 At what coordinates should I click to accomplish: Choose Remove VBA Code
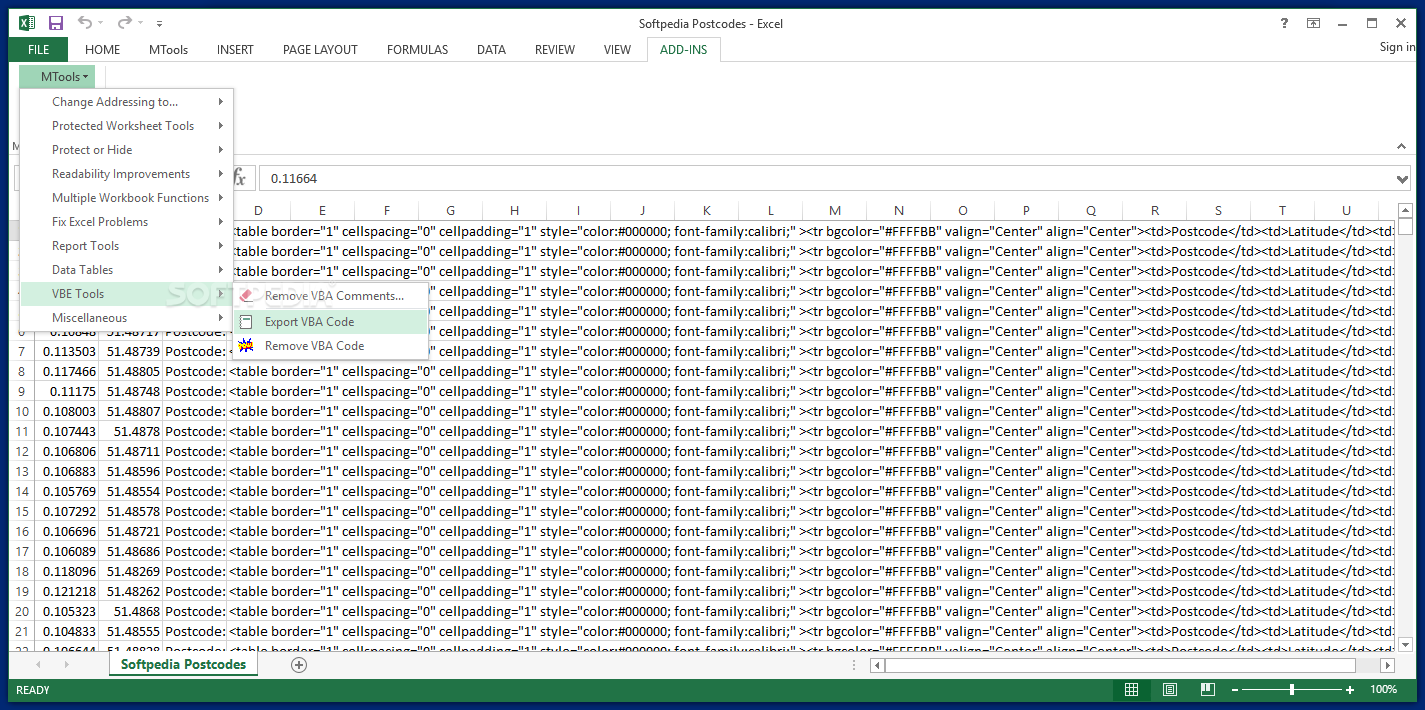(331, 346)
